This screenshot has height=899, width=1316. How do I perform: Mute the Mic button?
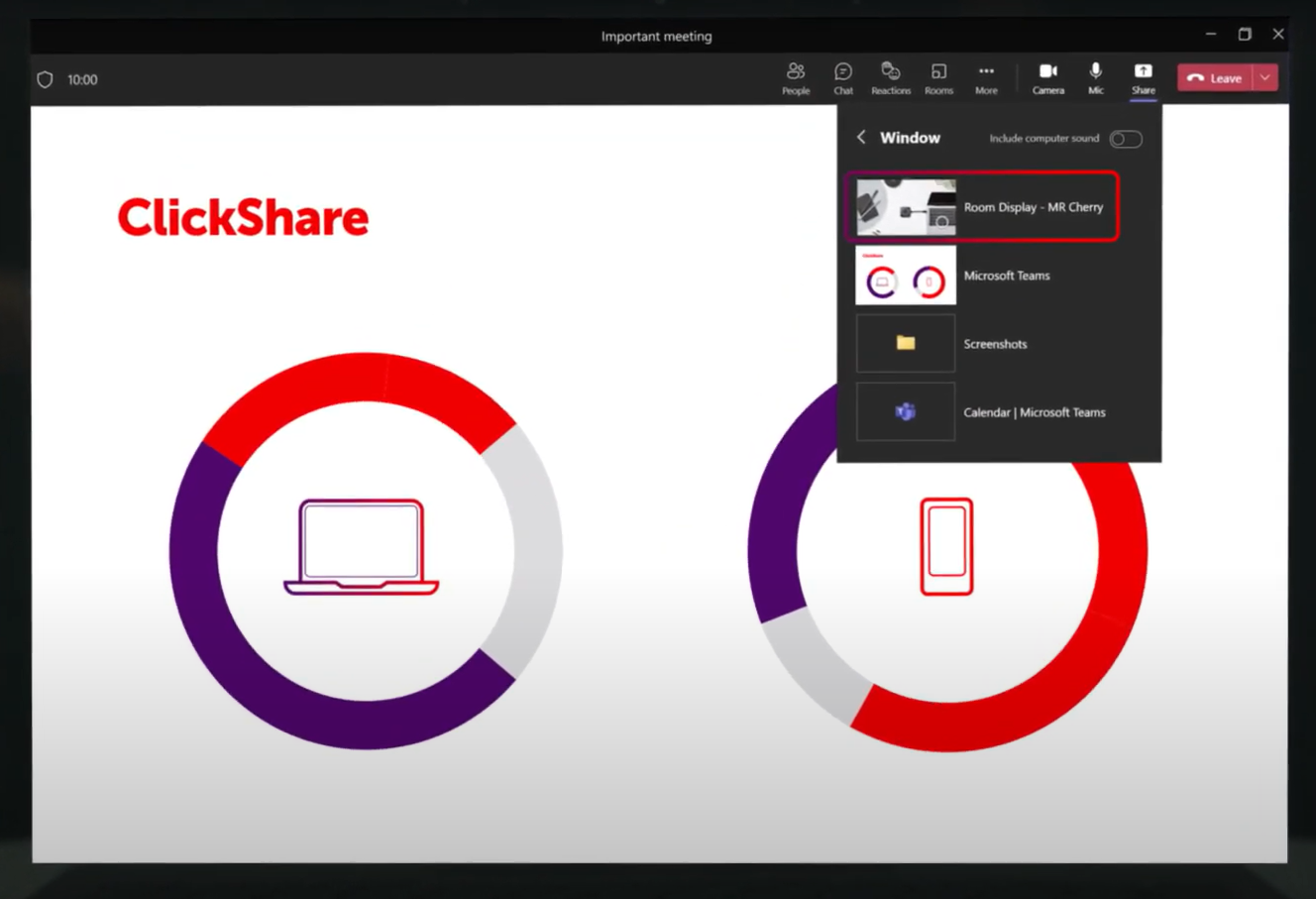click(x=1096, y=78)
